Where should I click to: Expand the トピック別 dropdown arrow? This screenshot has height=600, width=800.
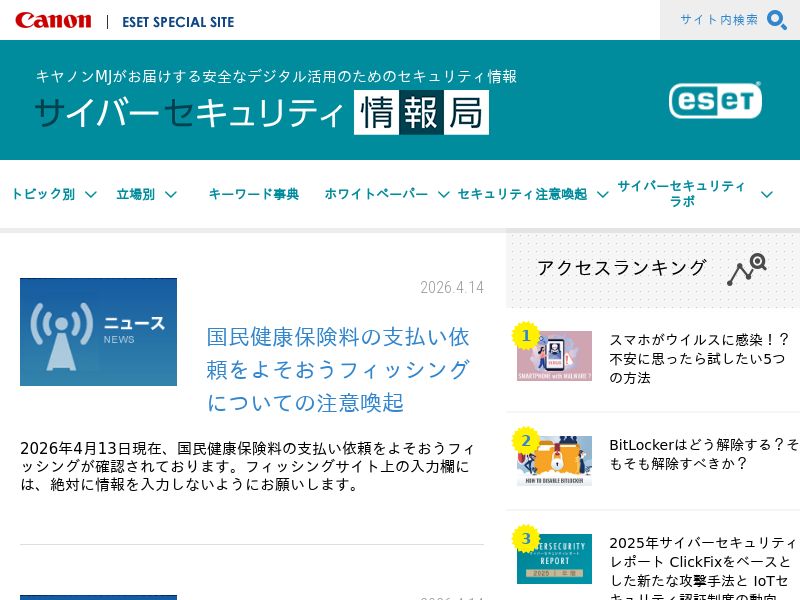coord(91,194)
